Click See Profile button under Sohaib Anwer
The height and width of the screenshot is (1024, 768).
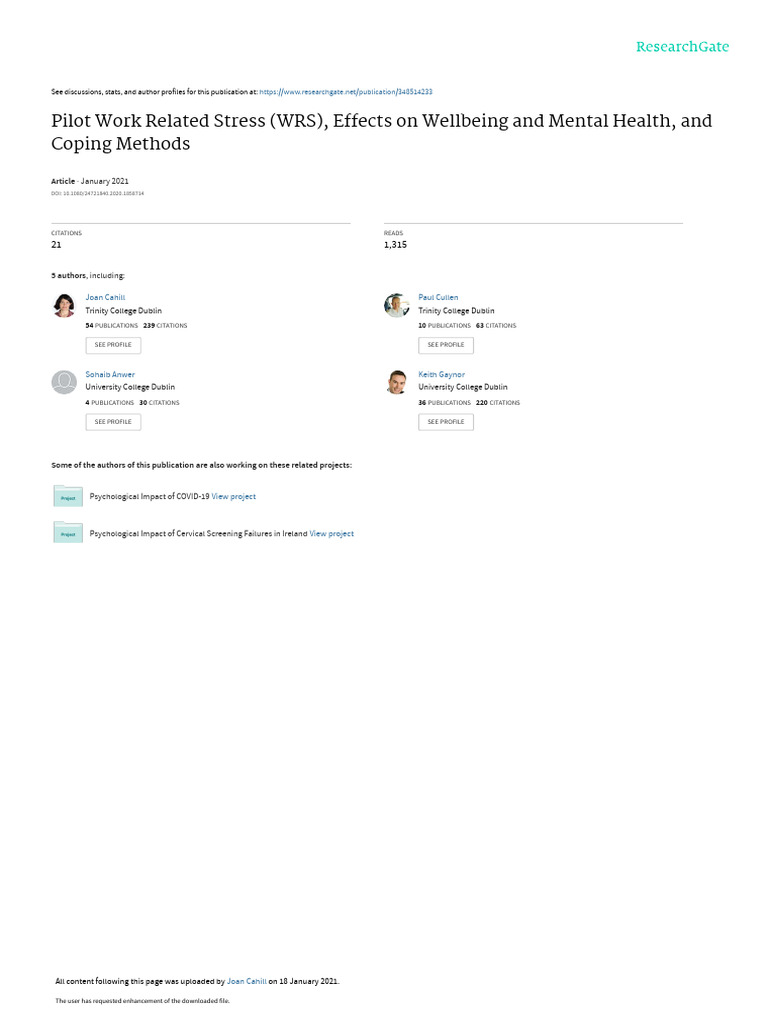pos(113,422)
